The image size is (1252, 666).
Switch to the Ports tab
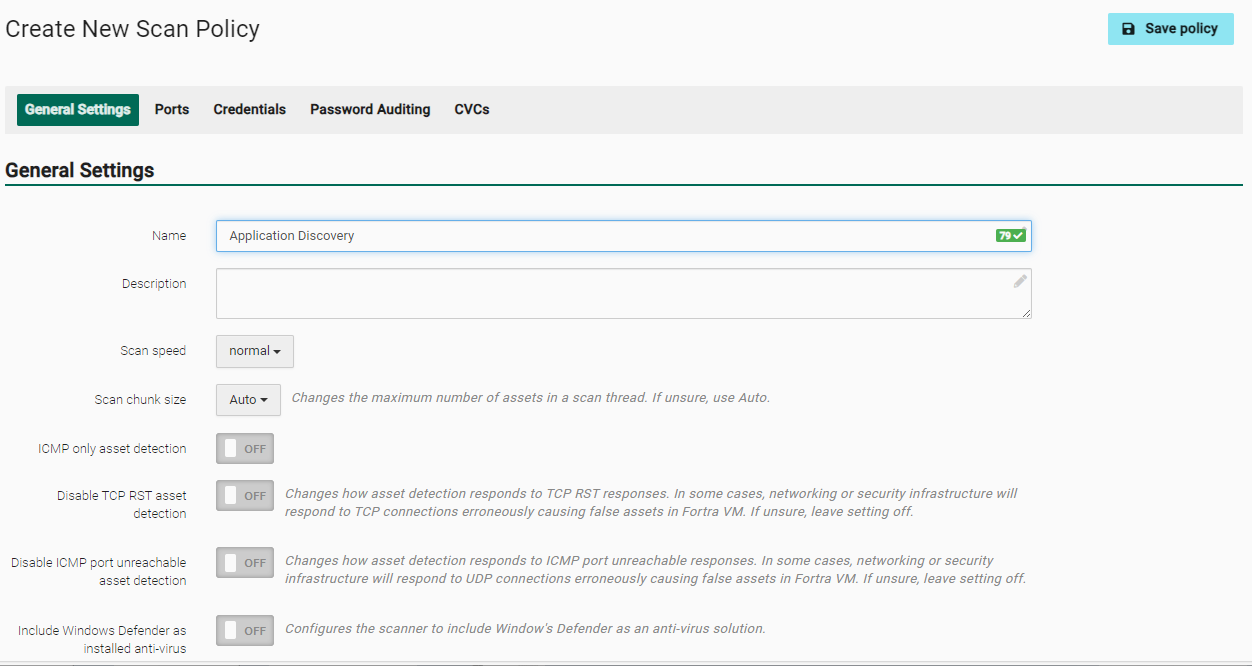[x=172, y=110]
